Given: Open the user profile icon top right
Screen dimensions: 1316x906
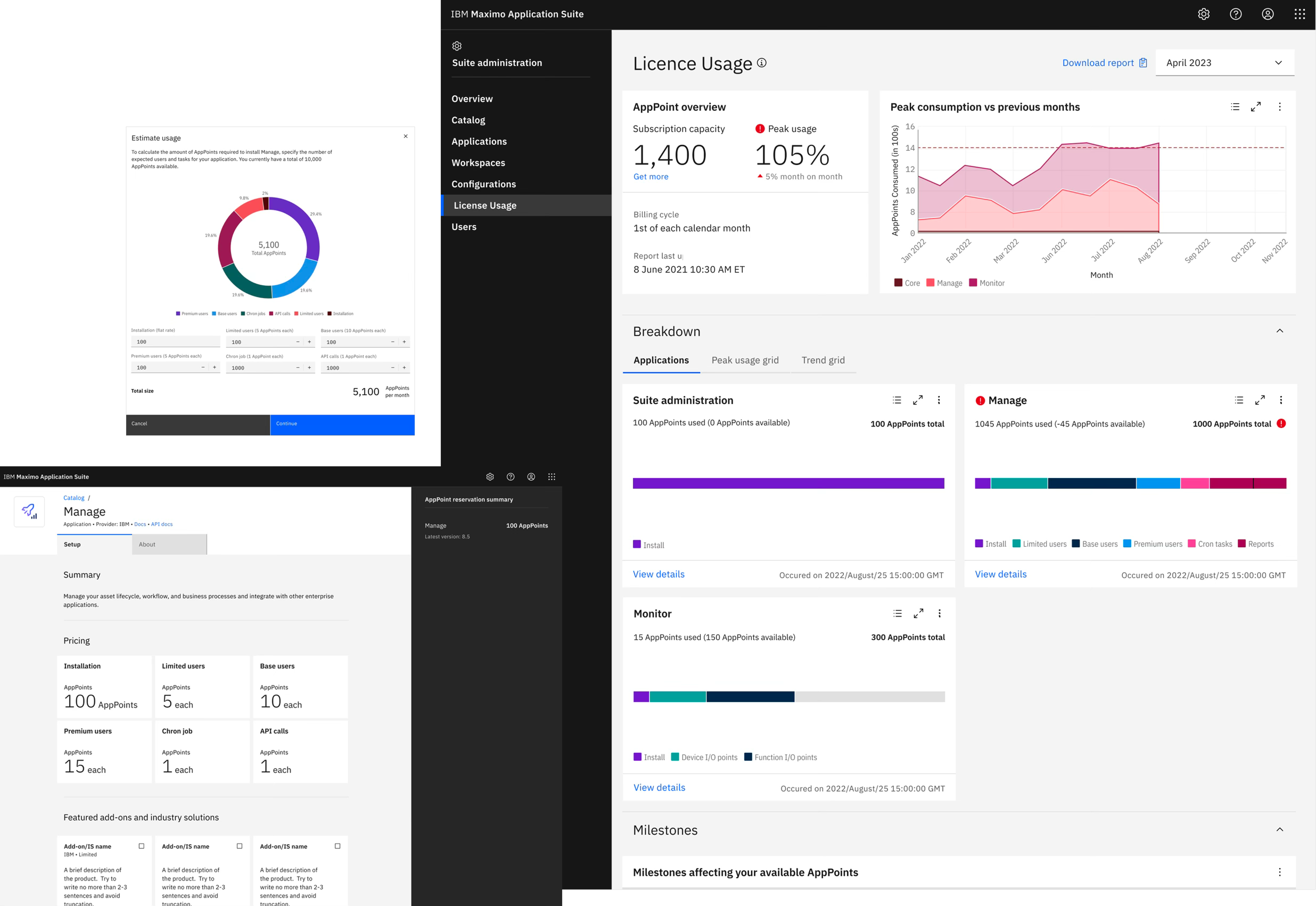Looking at the screenshot, I should point(1268,14).
